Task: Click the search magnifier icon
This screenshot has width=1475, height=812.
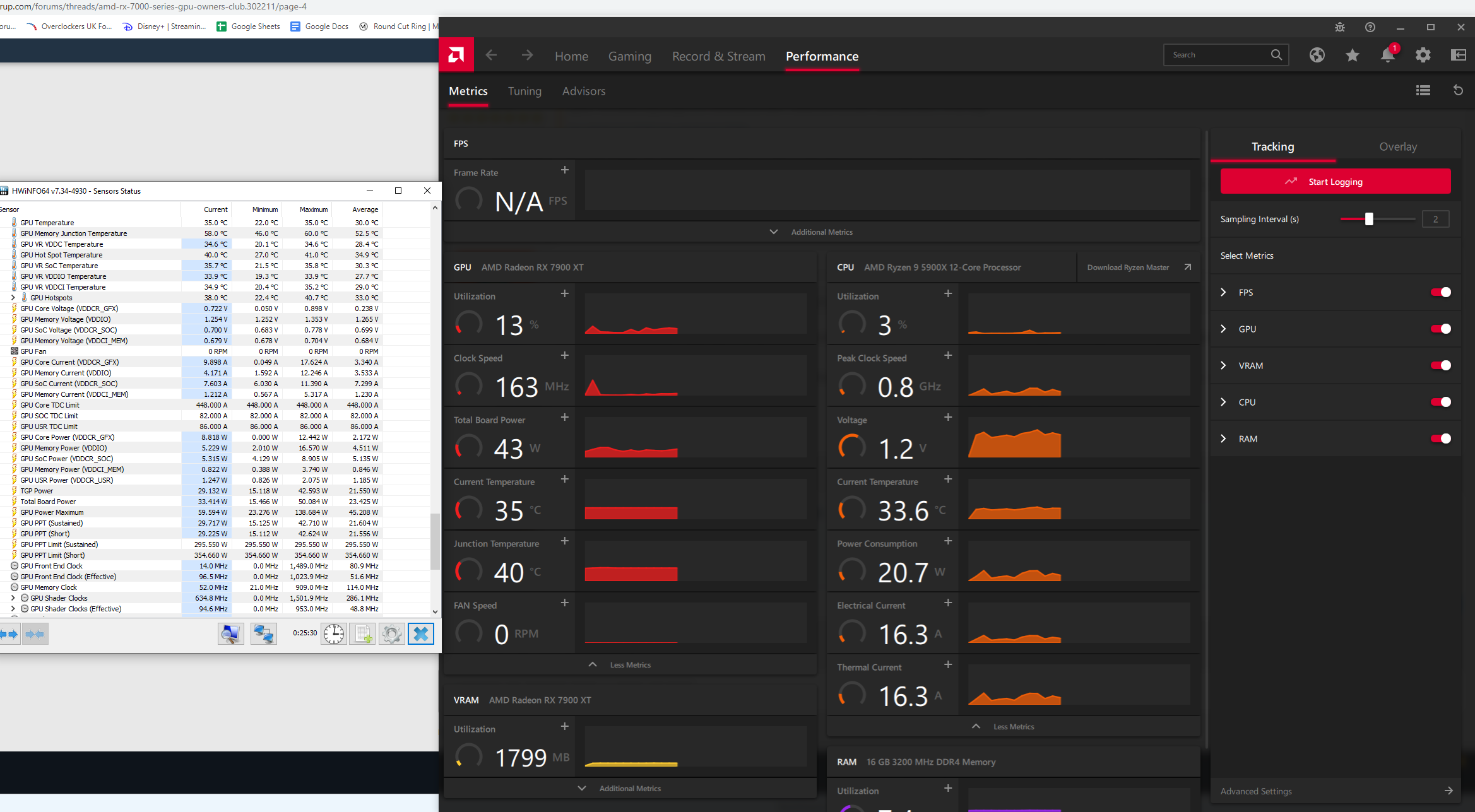Action: [x=1276, y=55]
